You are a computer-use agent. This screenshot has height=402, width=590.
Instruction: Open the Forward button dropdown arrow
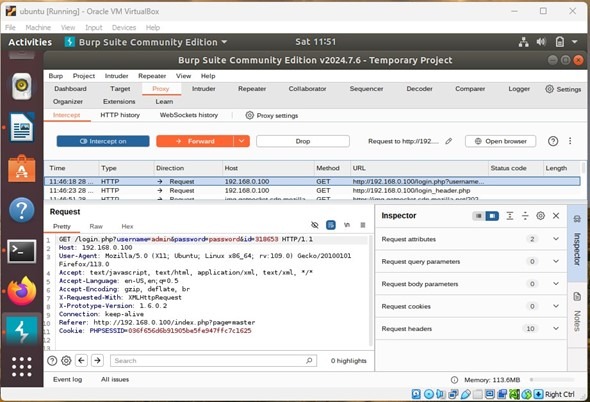click(x=241, y=141)
